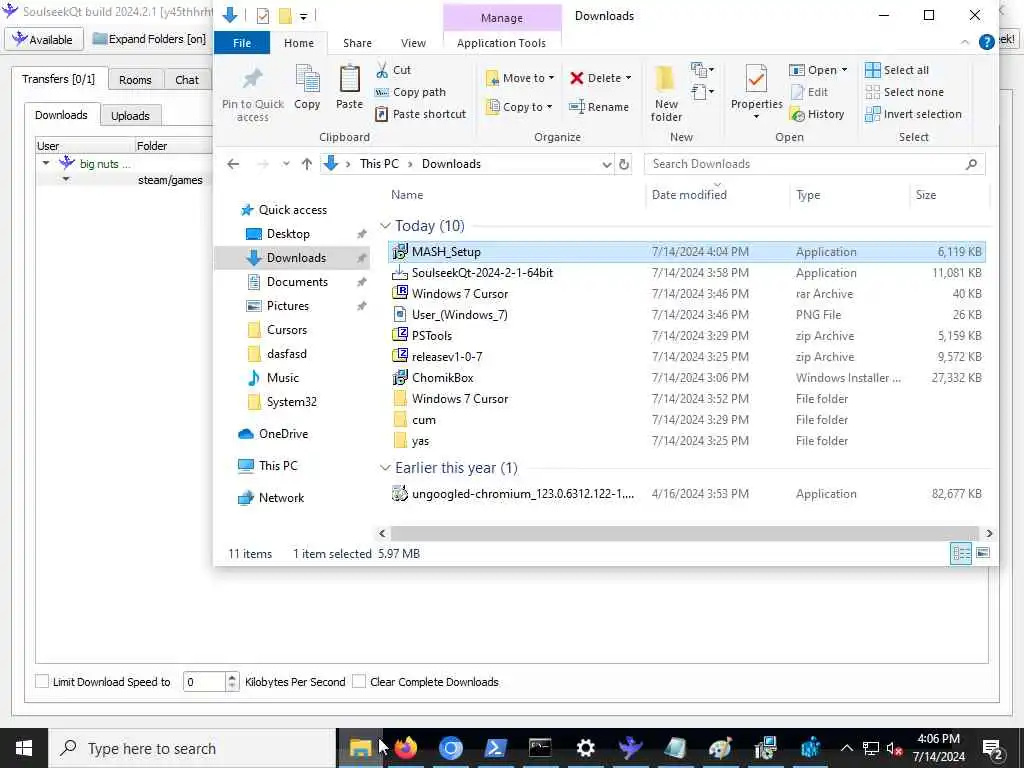Collapse the big nuts user tree node
The image size is (1024, 768).
(x=46, y=163)
